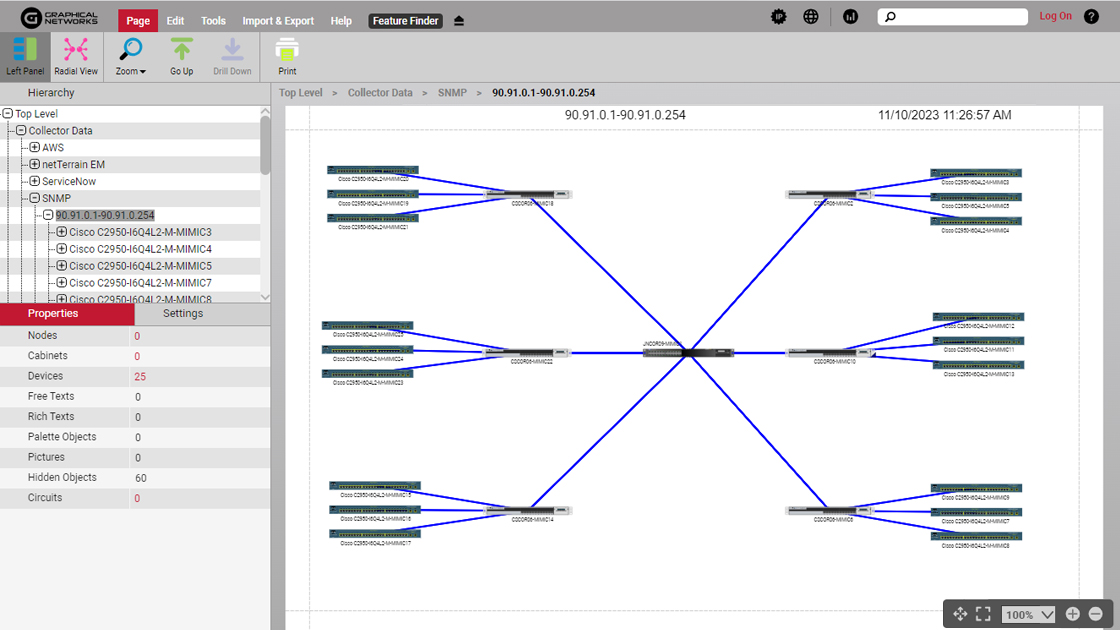Activate the pan arrows icon in zoom bar
The image size is (1120, 630).
coord(960,614)
